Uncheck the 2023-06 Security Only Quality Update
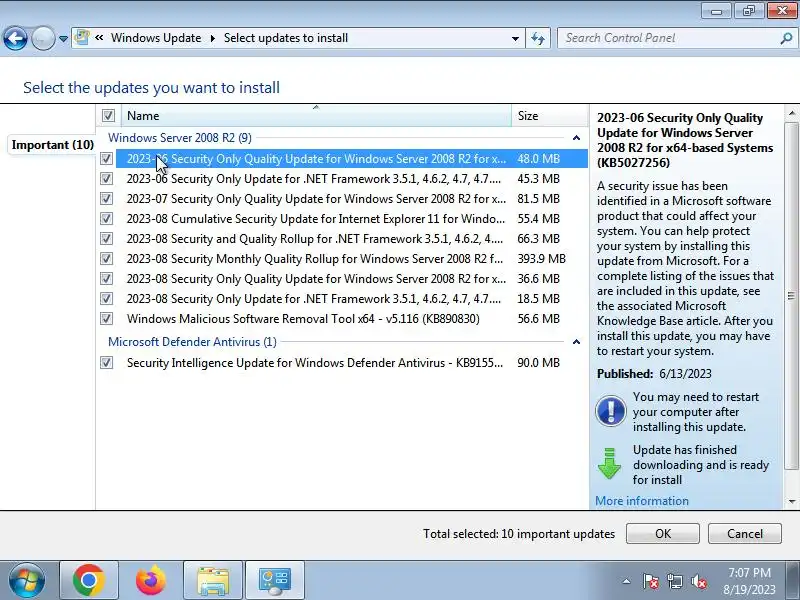Image resolution: width=800 pixels, height=600 pixels. (x=106, y=159)
